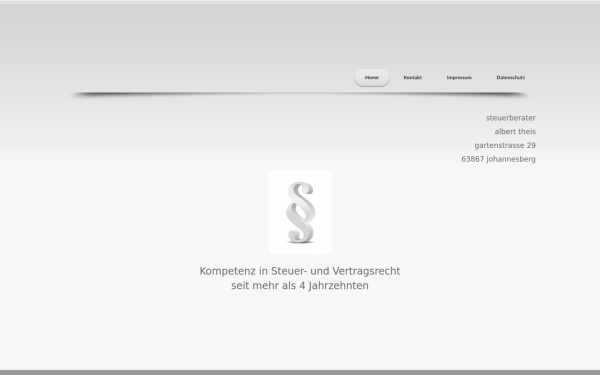Viewport: 600px width, 375px height.
Task: Click 'seit mehr als 4 Jahrzehnten' line
Action: tap(300, 285)
